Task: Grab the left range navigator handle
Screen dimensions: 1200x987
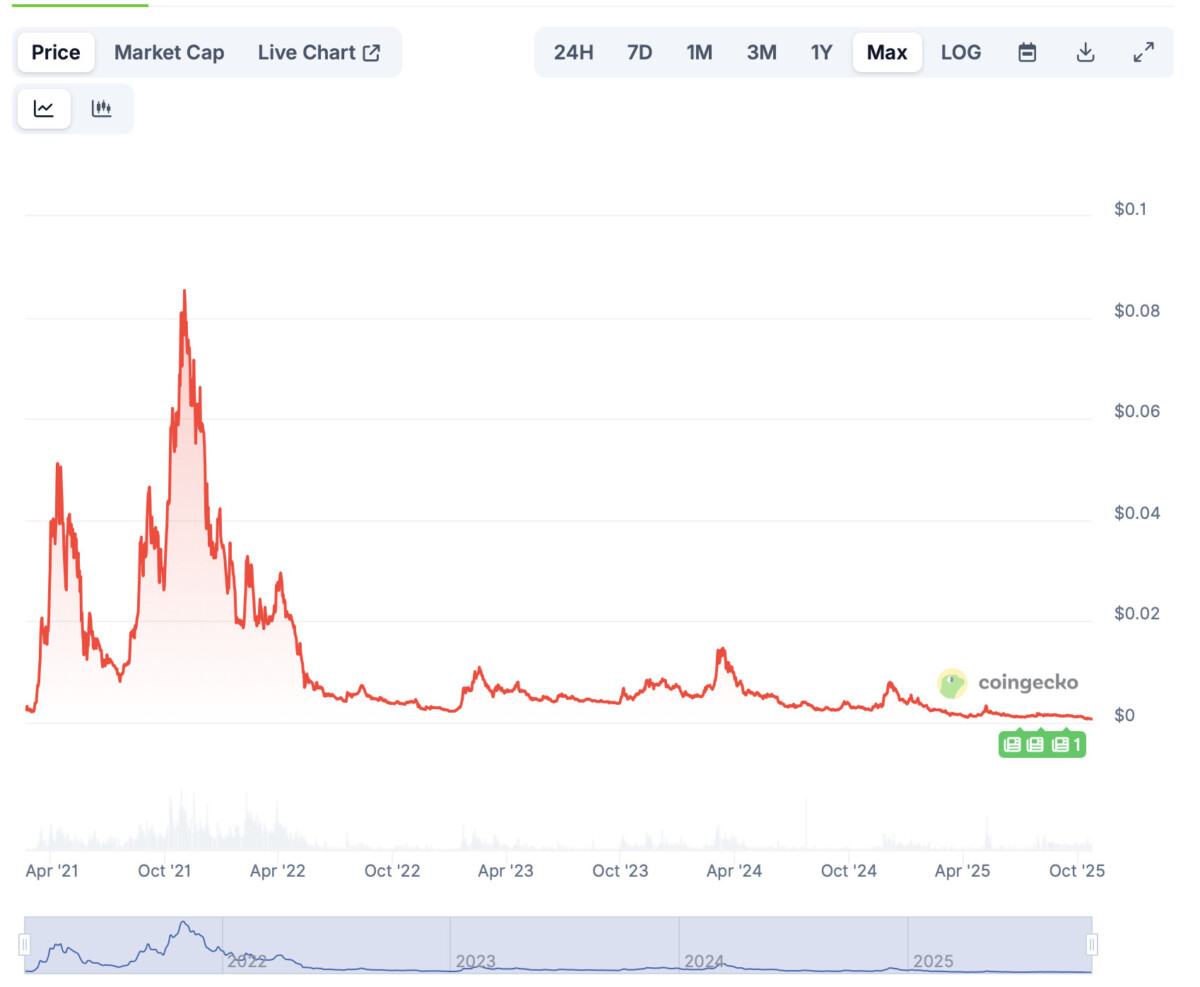Action: (25, 944)
